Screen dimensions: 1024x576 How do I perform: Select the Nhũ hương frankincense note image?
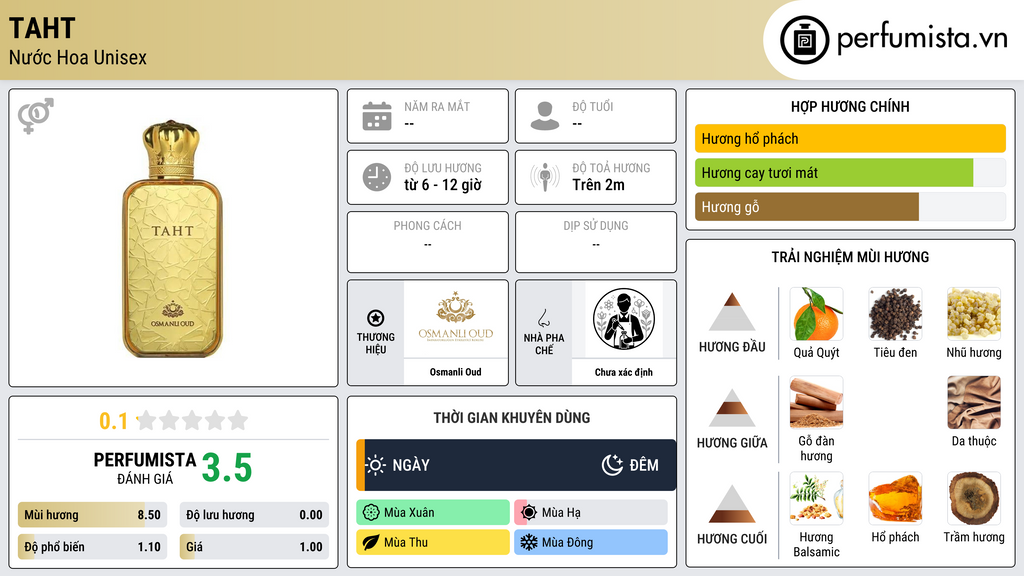click(x=974, y=314)
